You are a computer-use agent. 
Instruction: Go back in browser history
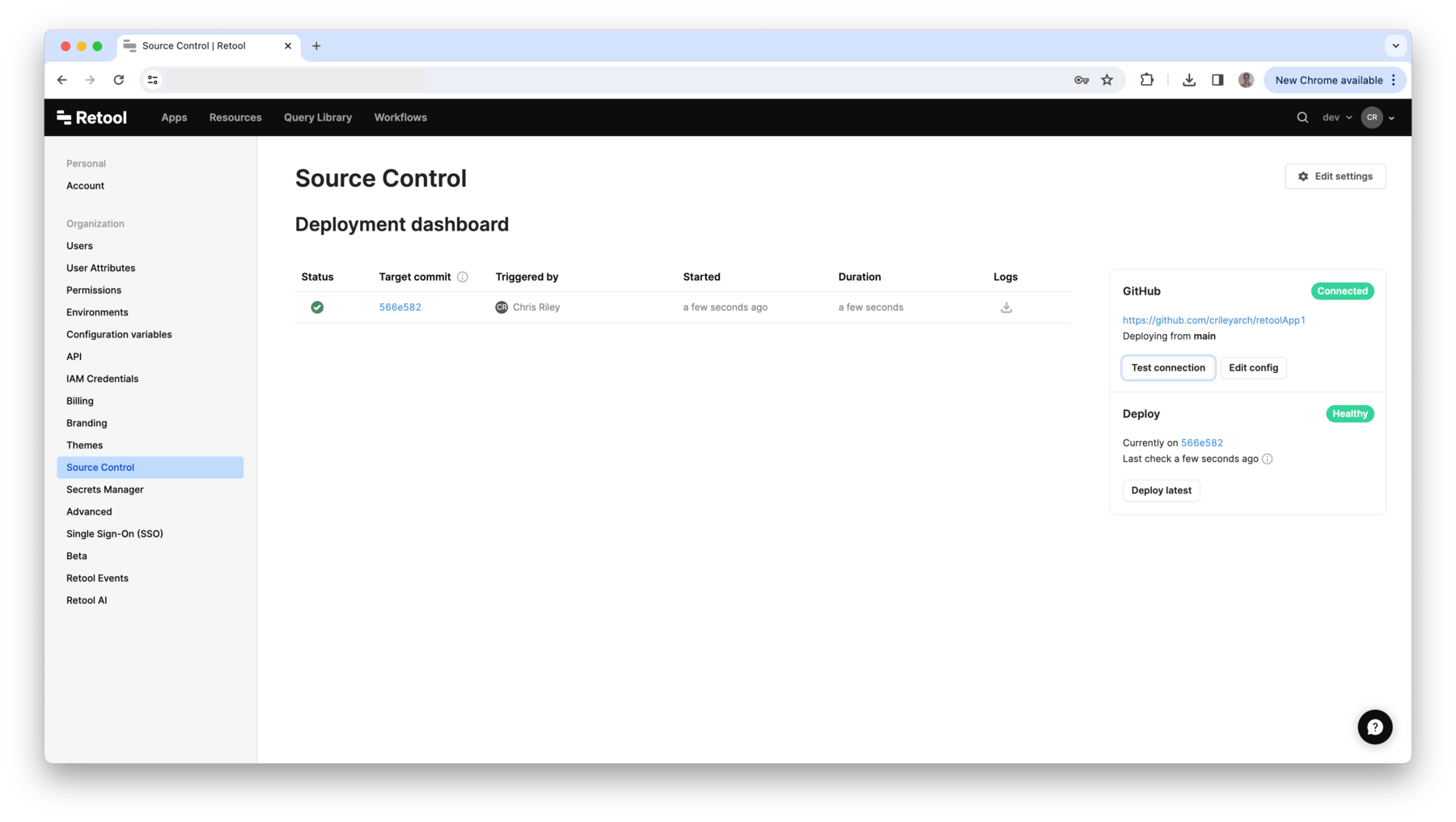62,80
